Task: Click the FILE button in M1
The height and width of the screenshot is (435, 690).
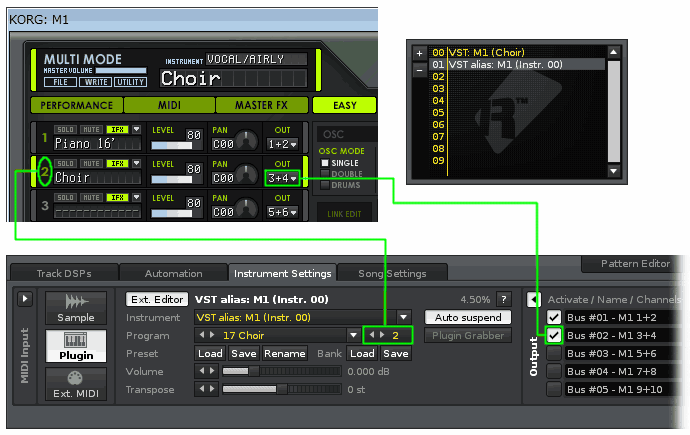Action: (60, 82)
